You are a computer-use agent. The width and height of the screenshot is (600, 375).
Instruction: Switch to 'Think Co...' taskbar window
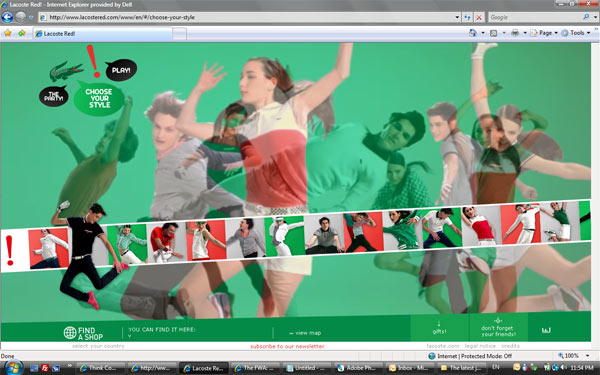click(x=101, y=368)
